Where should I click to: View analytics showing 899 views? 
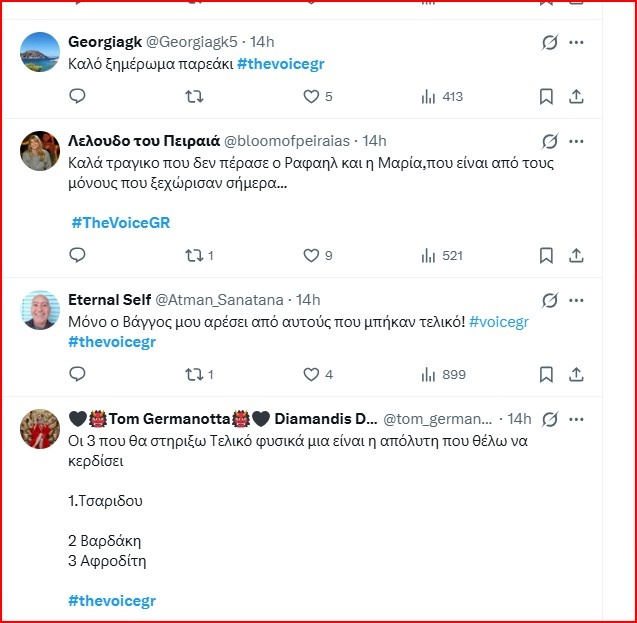pos(442,374)
